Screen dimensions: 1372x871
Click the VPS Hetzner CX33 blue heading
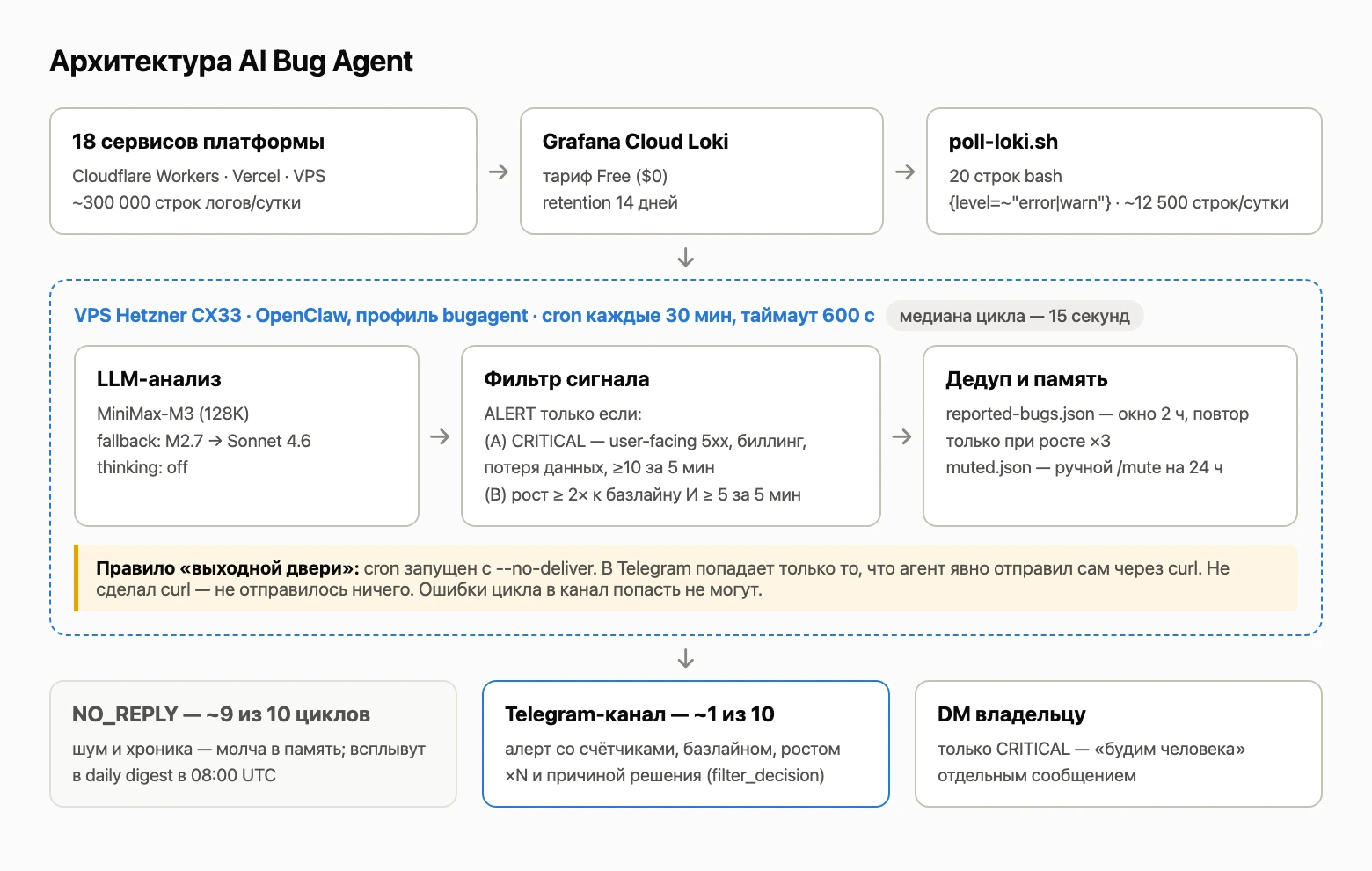pyautogui.click(x=474, y=316)
